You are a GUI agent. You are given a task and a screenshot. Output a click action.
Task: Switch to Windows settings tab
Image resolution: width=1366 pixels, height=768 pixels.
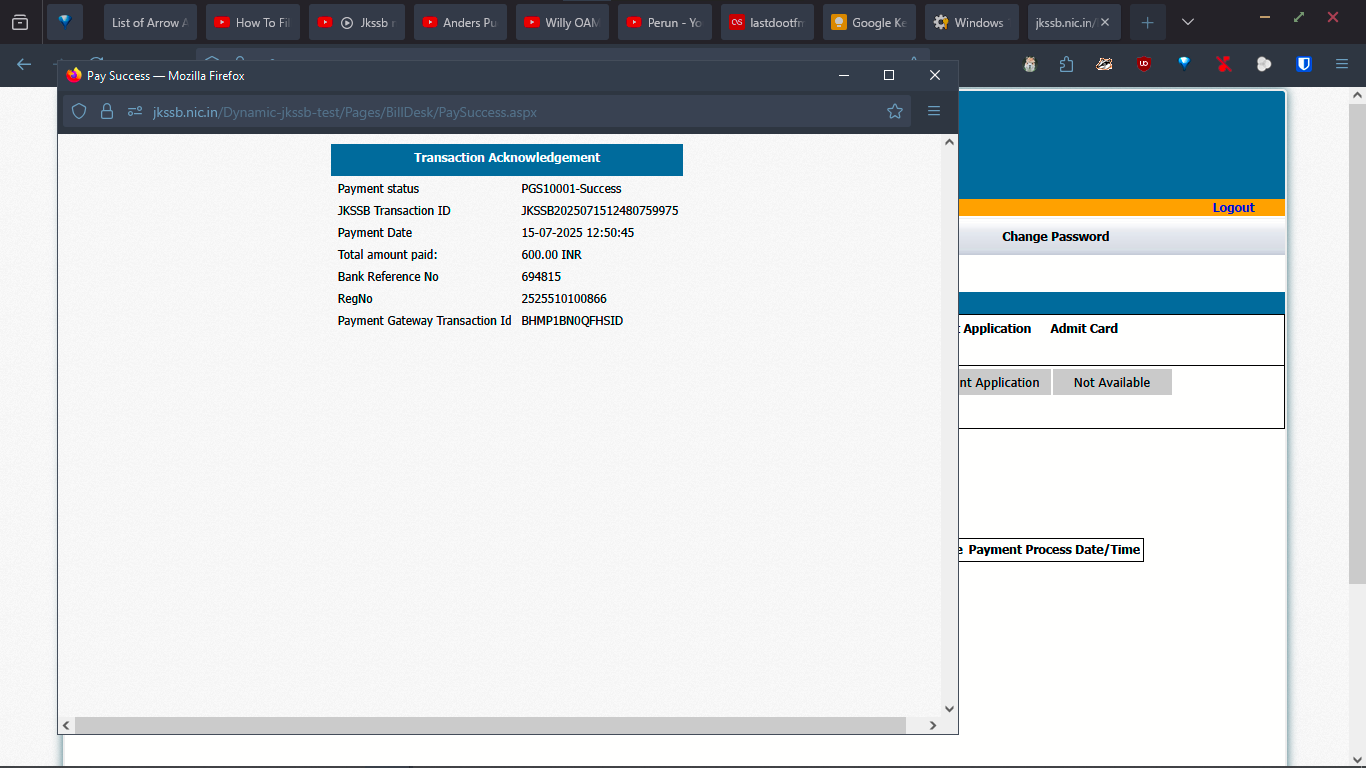pos(971,22)
